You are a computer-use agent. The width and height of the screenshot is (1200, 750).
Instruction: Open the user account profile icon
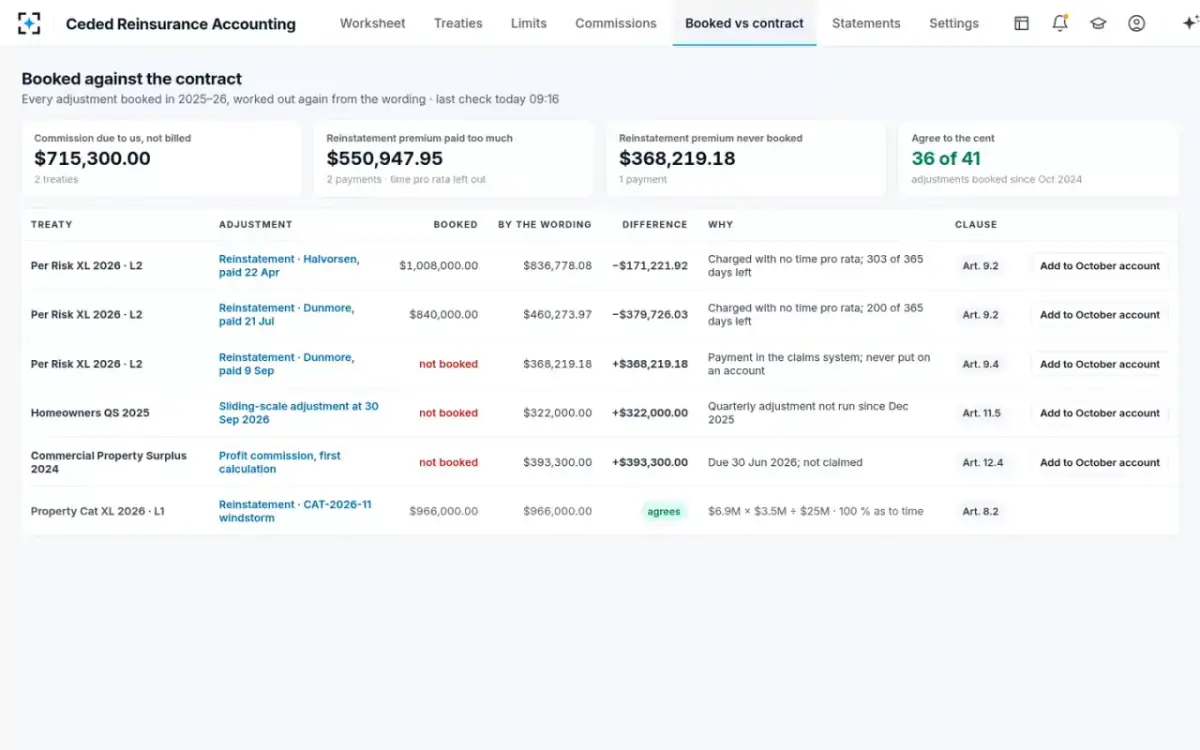pos(1136,23)
